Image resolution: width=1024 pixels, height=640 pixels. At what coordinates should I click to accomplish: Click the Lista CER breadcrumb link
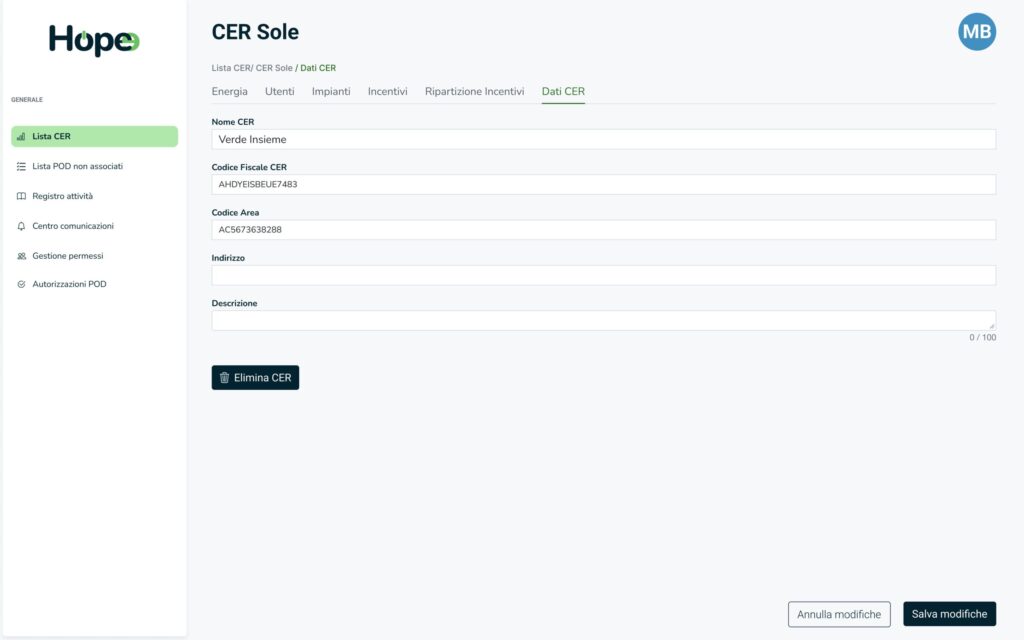pos(231,68)
